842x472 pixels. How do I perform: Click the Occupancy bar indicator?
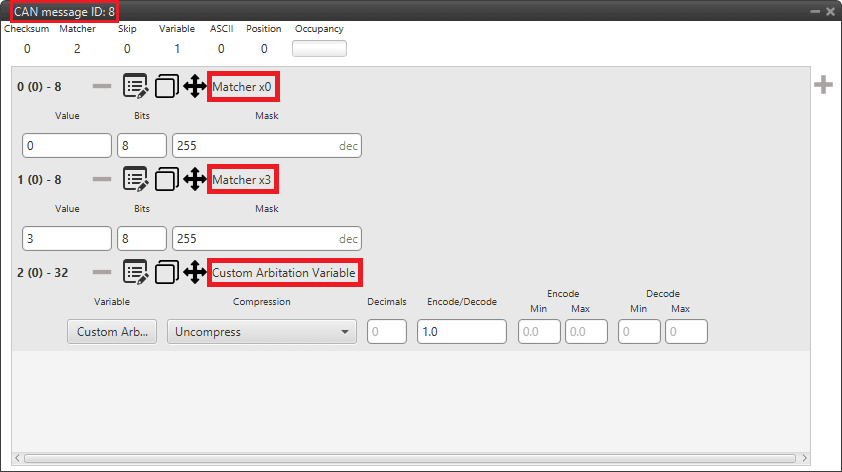pyautogui.click(x=319, y=48)
